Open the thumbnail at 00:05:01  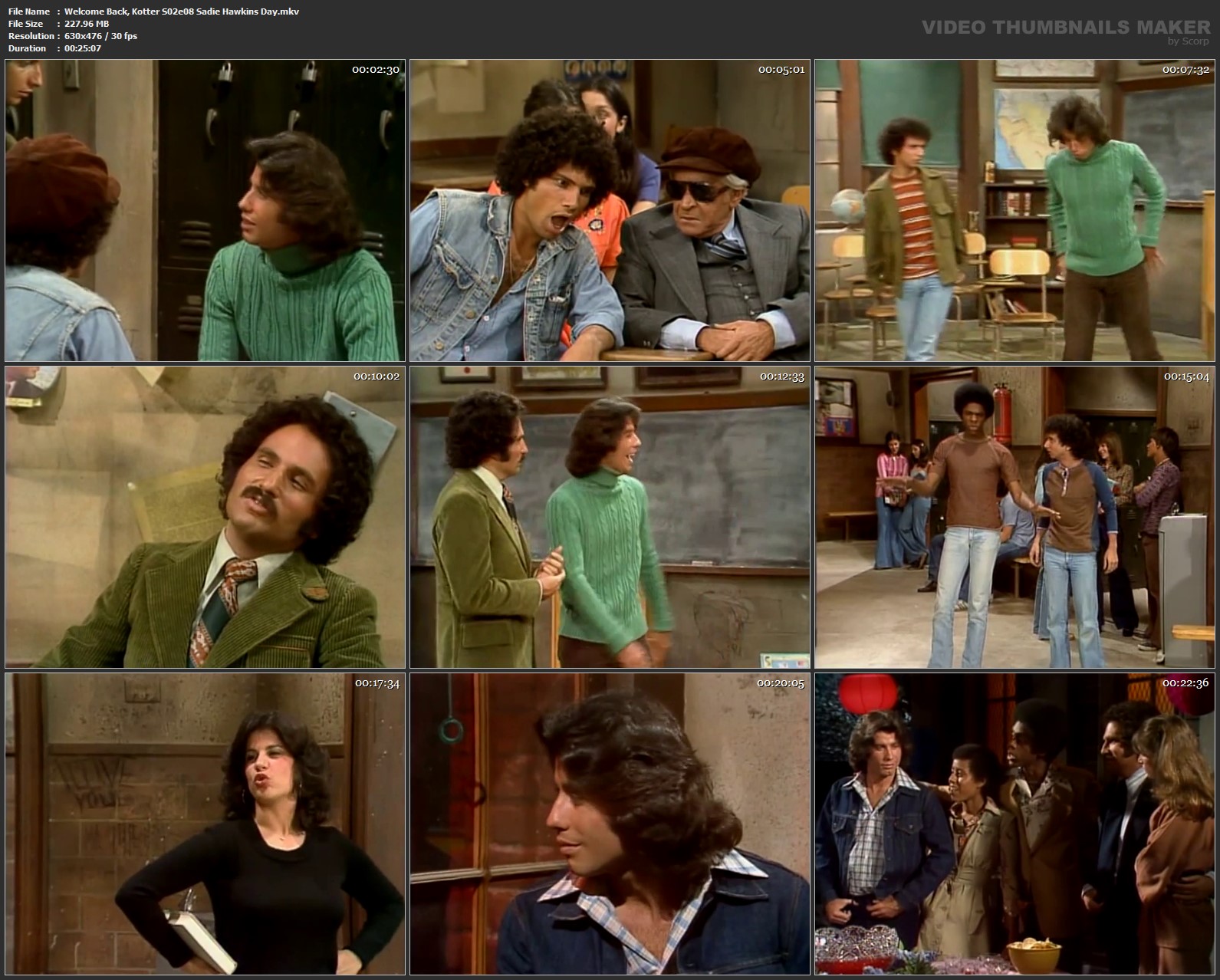[610, 211]
